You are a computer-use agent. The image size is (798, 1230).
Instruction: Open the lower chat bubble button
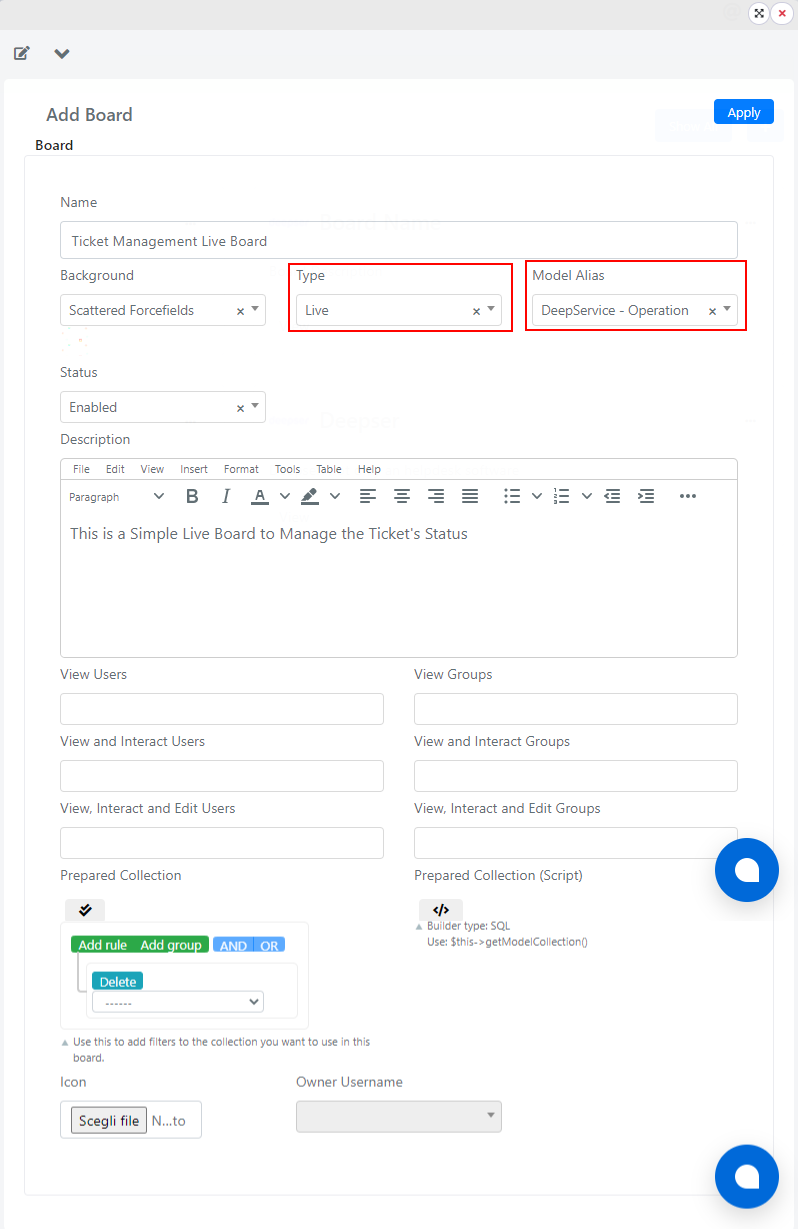click(747, 1177)
